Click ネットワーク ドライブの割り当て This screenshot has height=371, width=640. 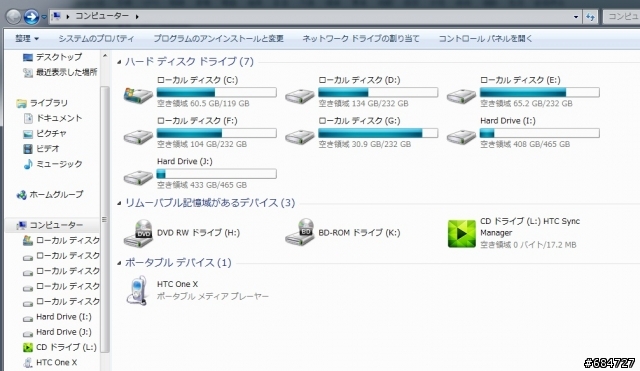pos(361,39)
